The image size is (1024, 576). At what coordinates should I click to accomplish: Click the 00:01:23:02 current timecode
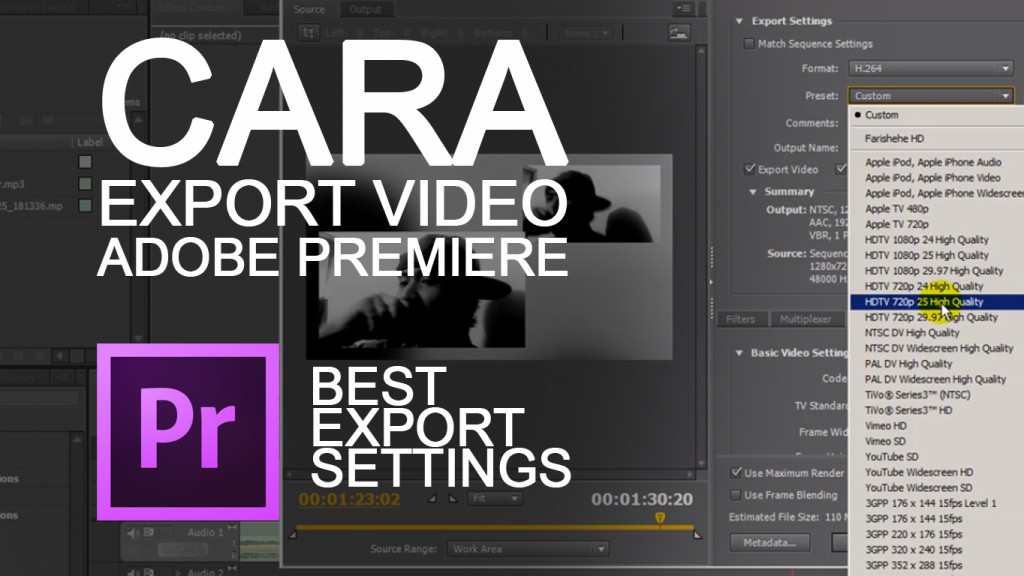click(x=349, y=500)
